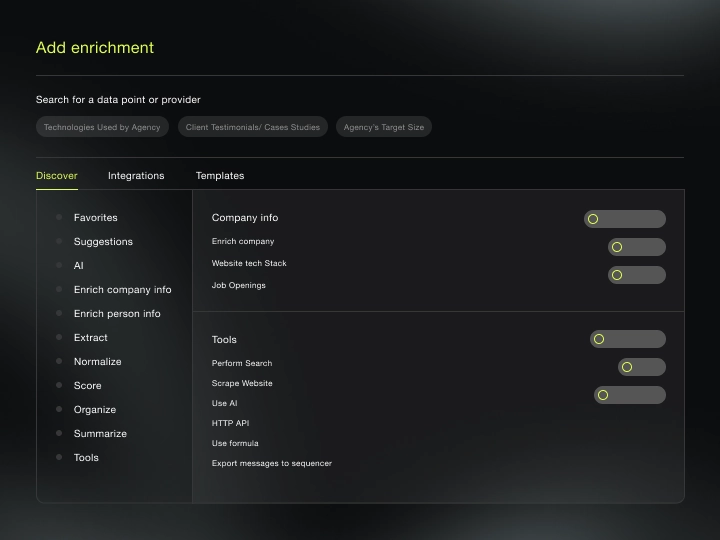Screen dimensions: 720x540
Task: Select Enrich person info in the sidebar
Action: tap(117, 314)
